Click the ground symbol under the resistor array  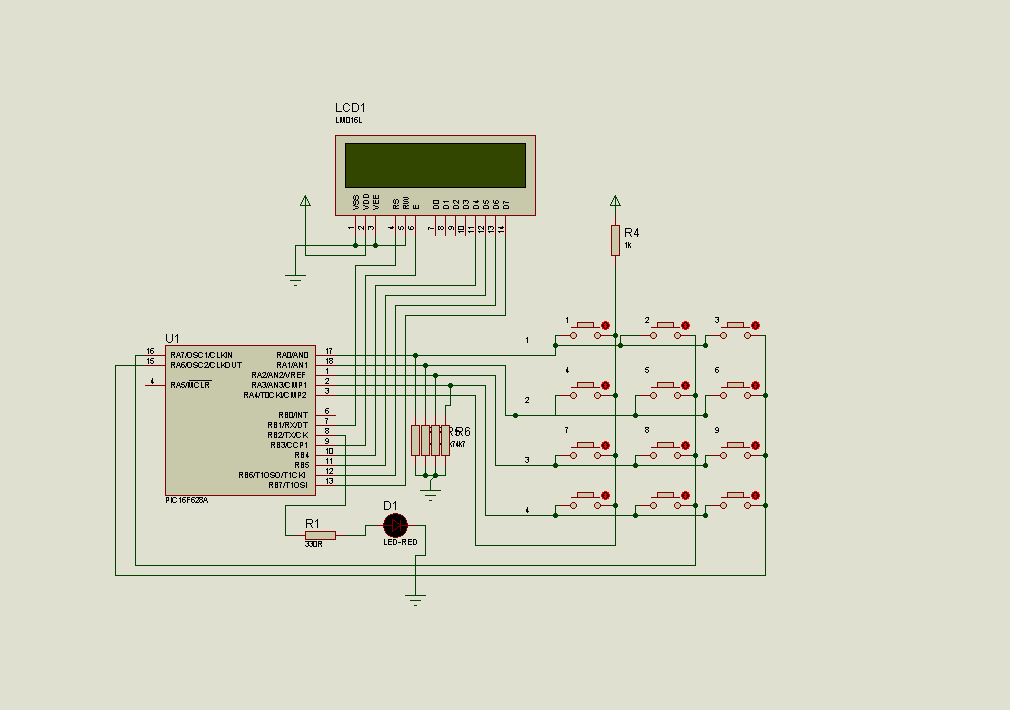click(x=430, y=495)
